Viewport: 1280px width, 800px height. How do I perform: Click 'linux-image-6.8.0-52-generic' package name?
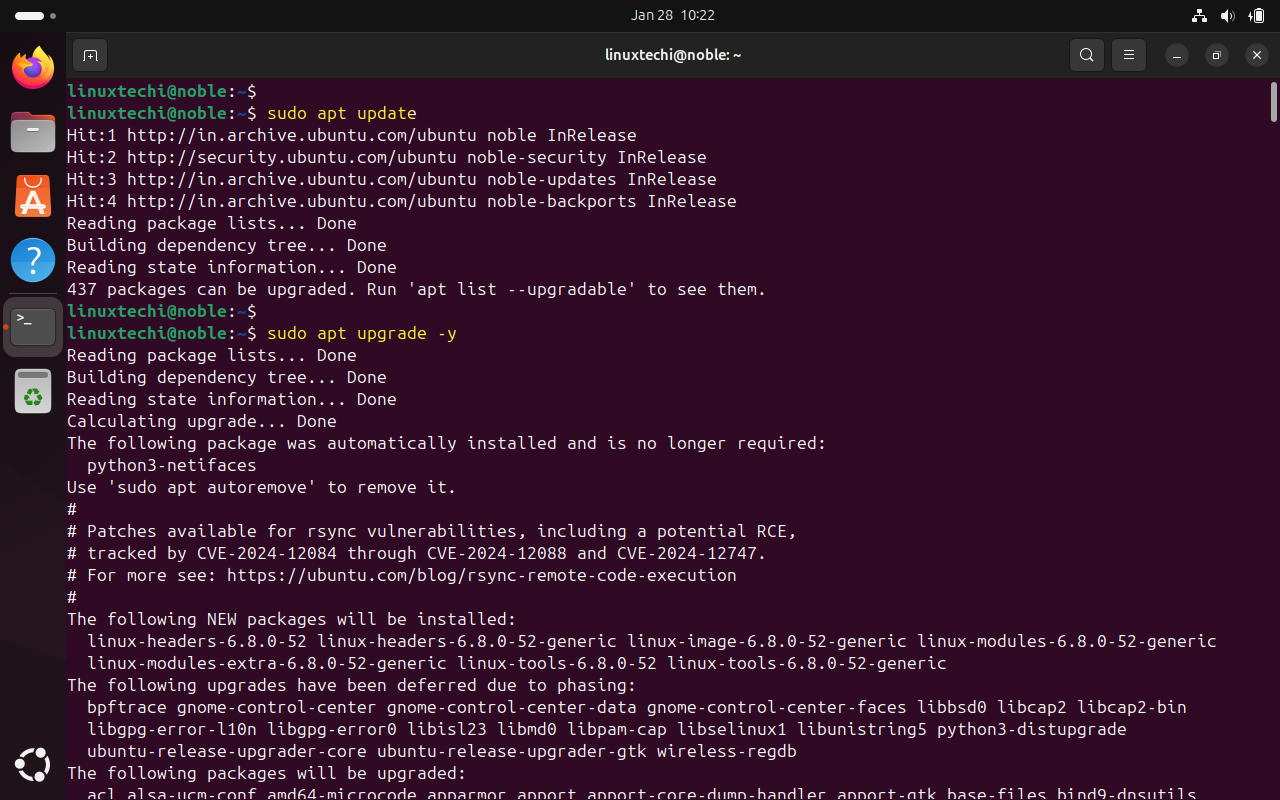[767, 641]
